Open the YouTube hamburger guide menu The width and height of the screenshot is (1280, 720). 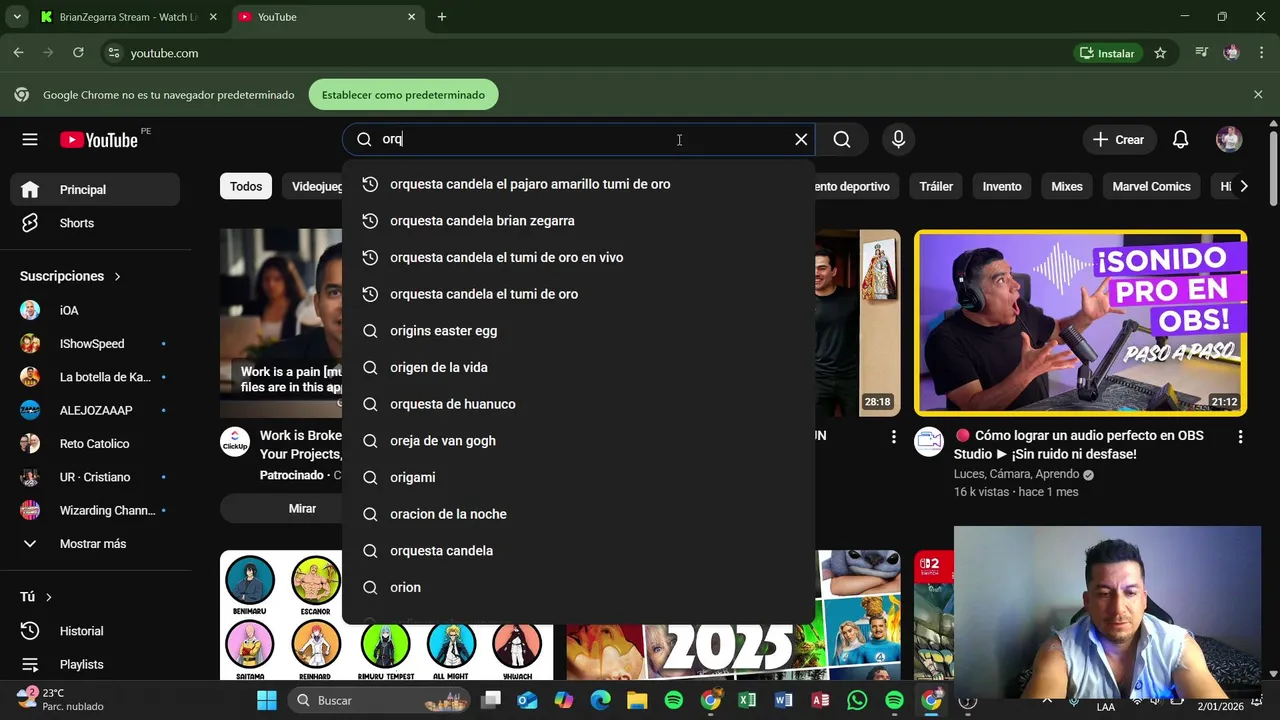coord(30,140)
